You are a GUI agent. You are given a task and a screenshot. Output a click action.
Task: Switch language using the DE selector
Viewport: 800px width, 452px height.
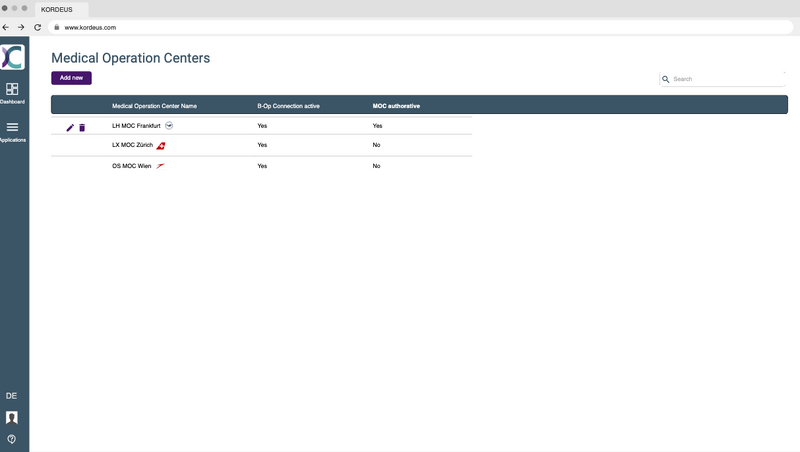click(x=12, y=396)
